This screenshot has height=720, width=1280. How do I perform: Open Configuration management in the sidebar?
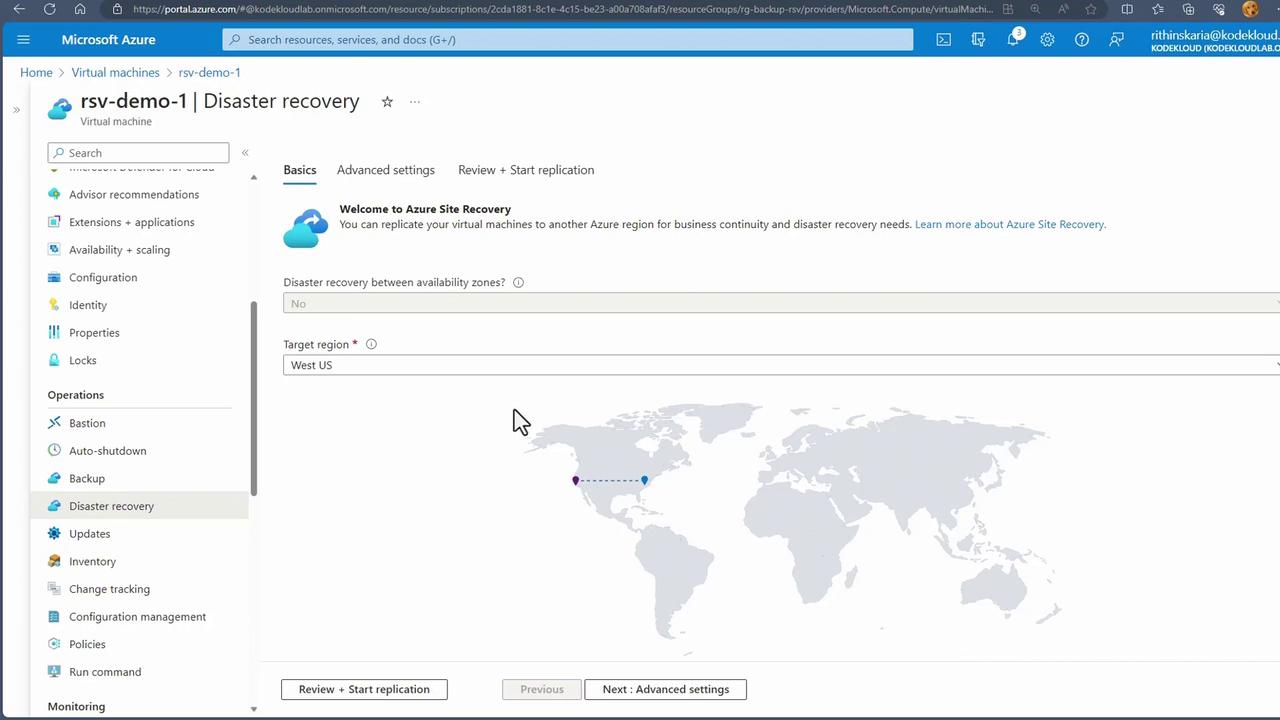tap(138, 617)
